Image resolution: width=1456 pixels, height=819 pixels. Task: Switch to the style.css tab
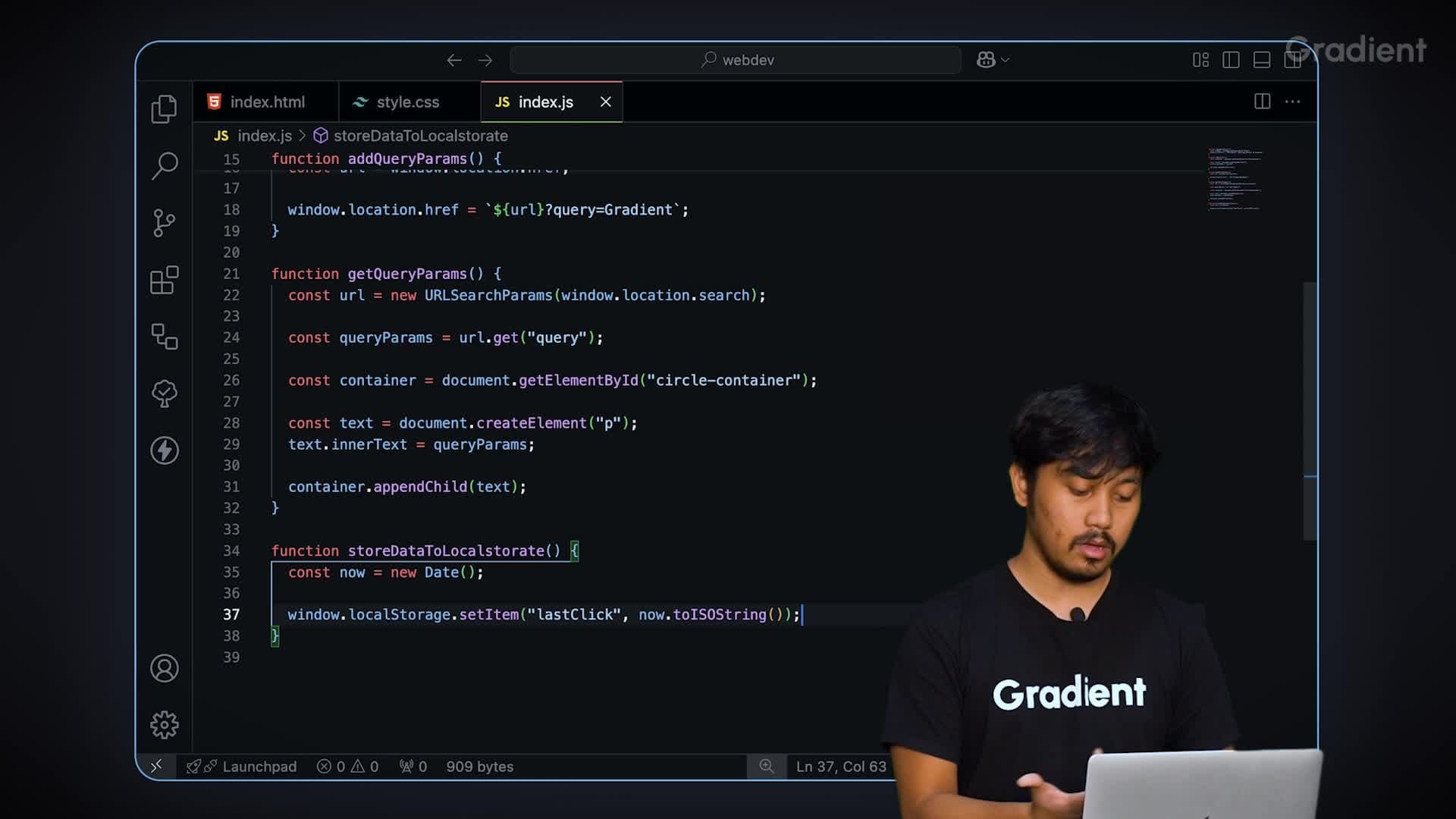tap(407, 102)
